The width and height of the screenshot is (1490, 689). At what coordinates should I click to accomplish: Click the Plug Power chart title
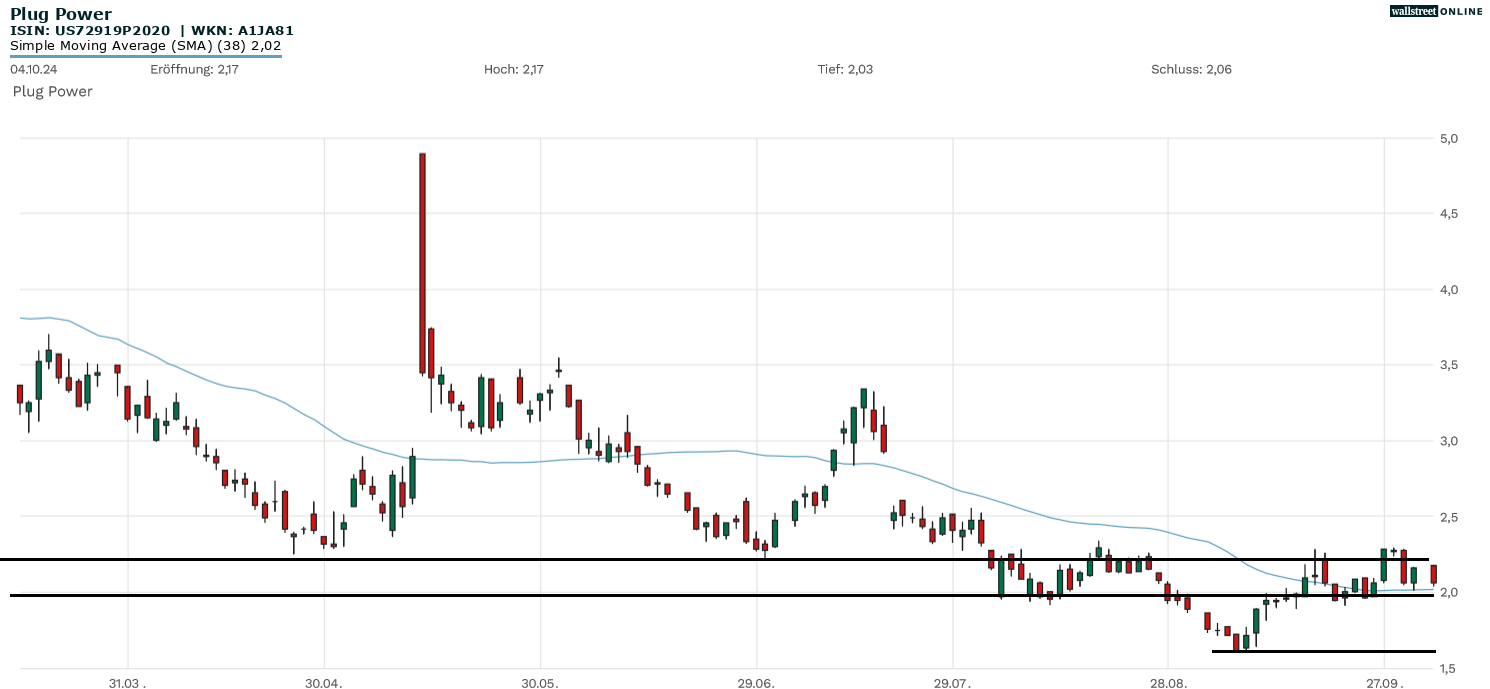(x=60, y=14)
